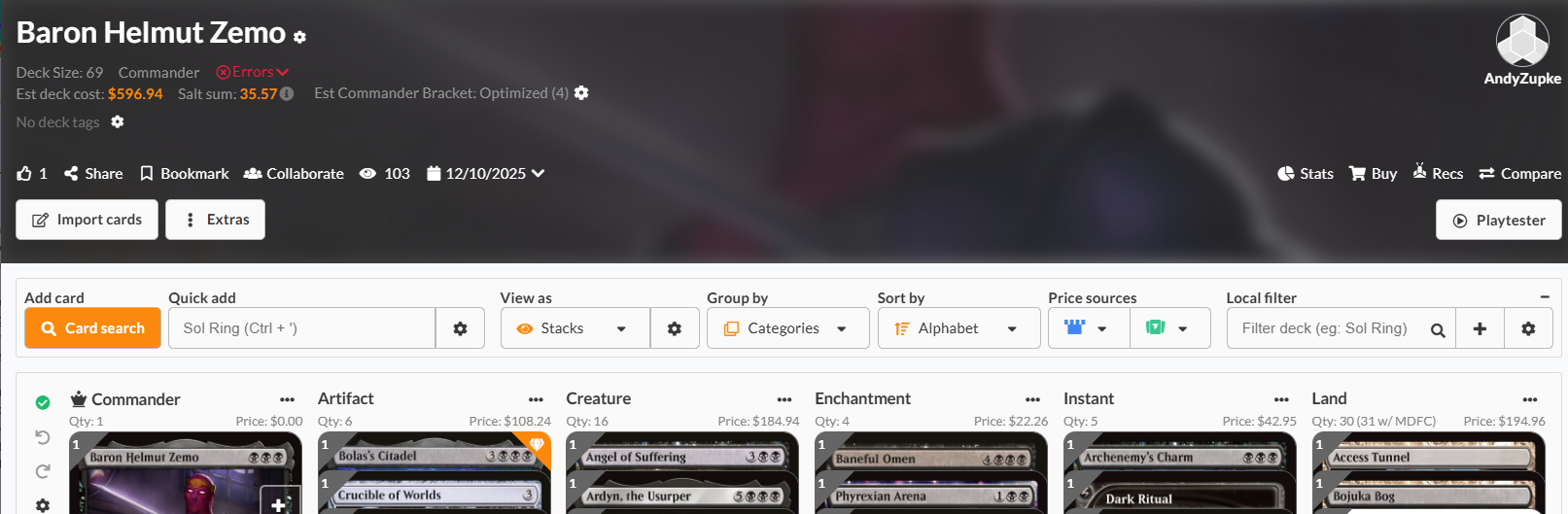Viewport: 1568px width, 514px height.
Task: Open the Sort by Alphabet dropdown
Action: 958,328
